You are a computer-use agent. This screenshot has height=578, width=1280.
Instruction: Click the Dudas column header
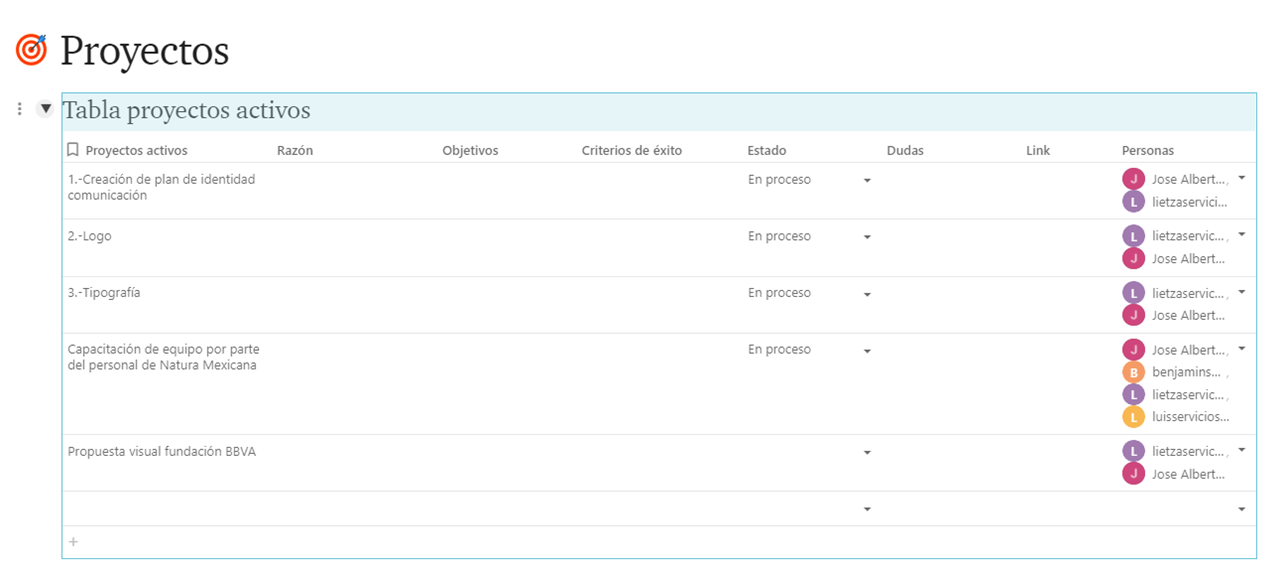point(905,150)
